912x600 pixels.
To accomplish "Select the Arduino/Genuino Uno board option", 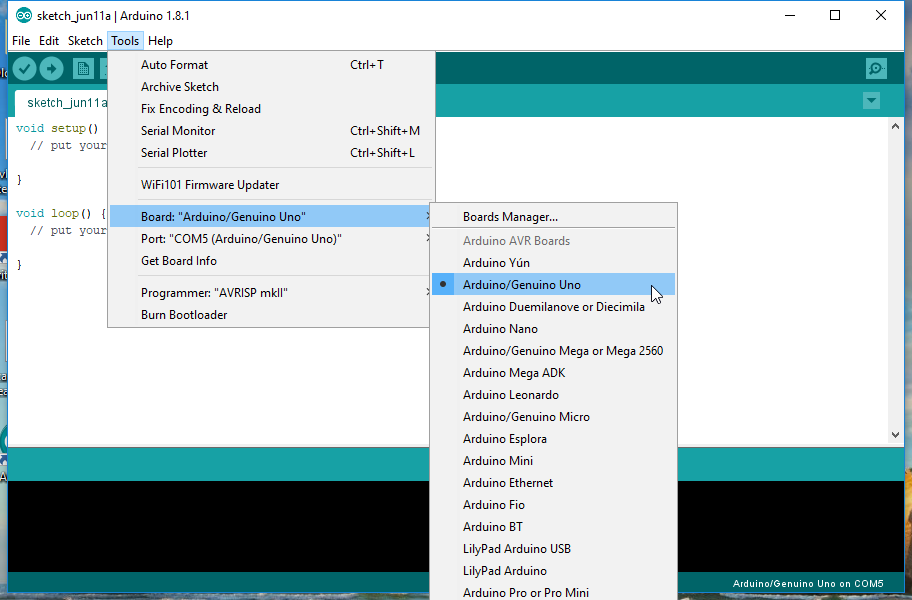I will [x=553, y=285].
